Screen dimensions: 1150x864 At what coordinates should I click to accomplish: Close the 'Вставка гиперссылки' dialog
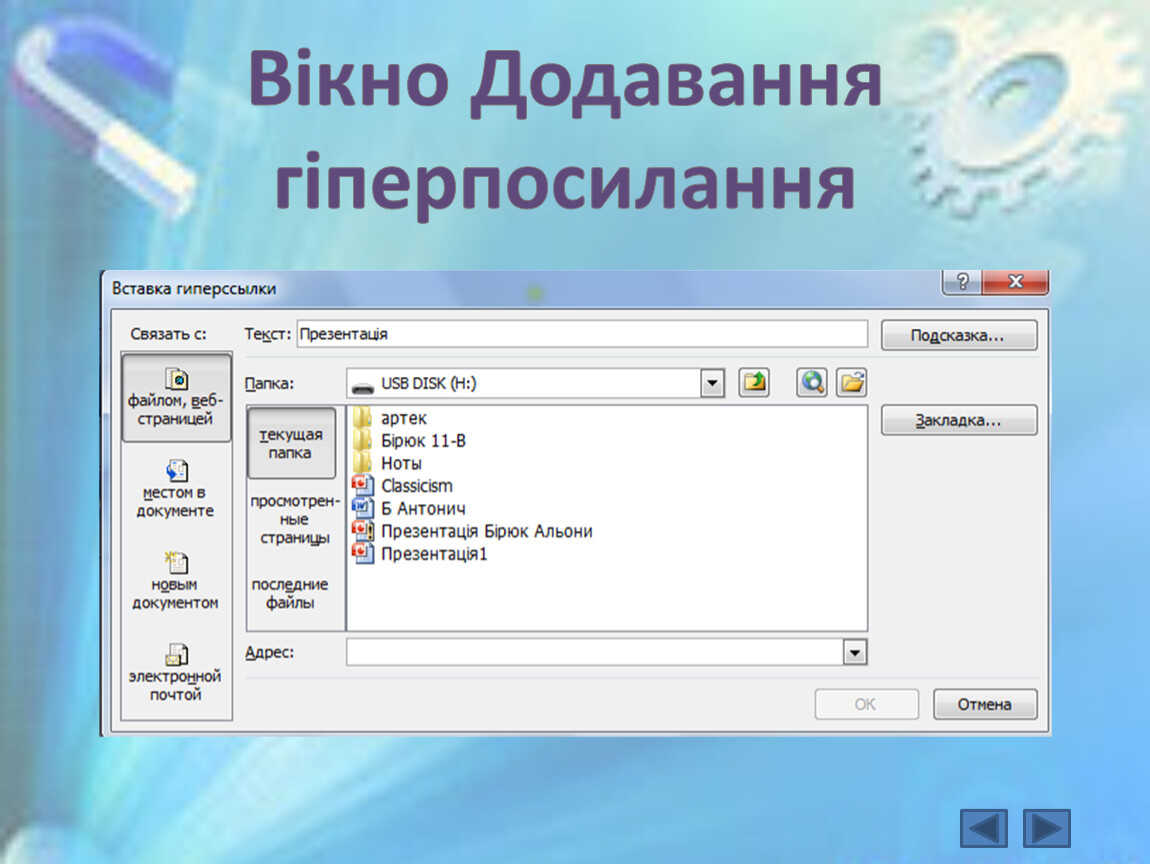click(1016, 282)
